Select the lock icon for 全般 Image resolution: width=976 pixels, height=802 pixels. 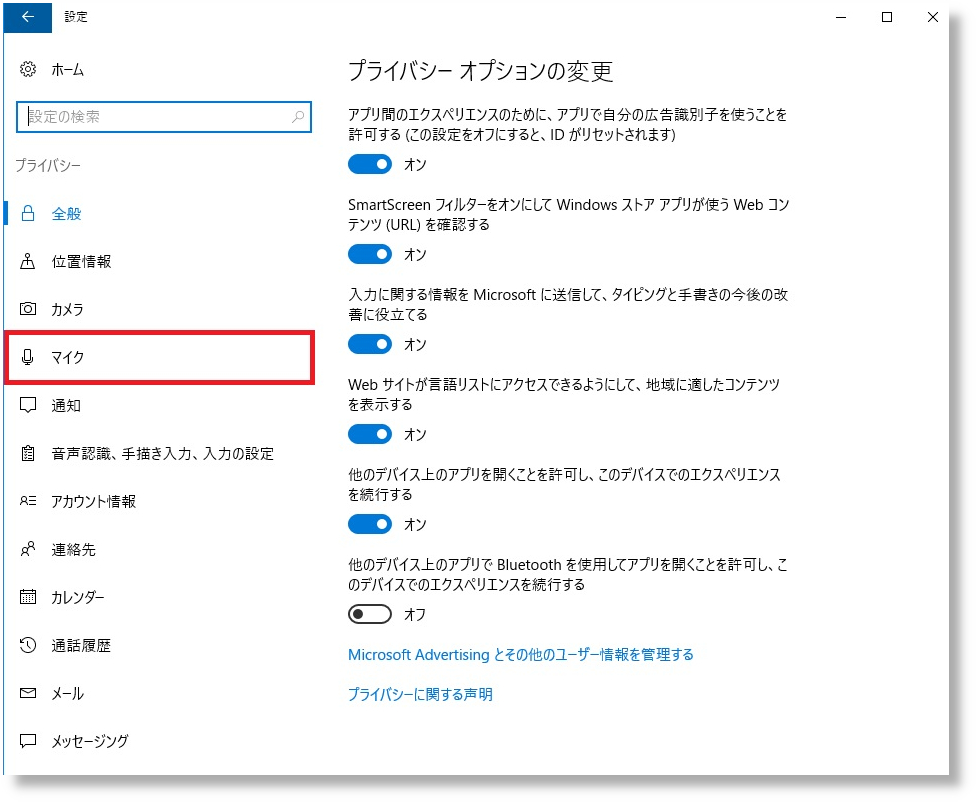tap(28, 214)
